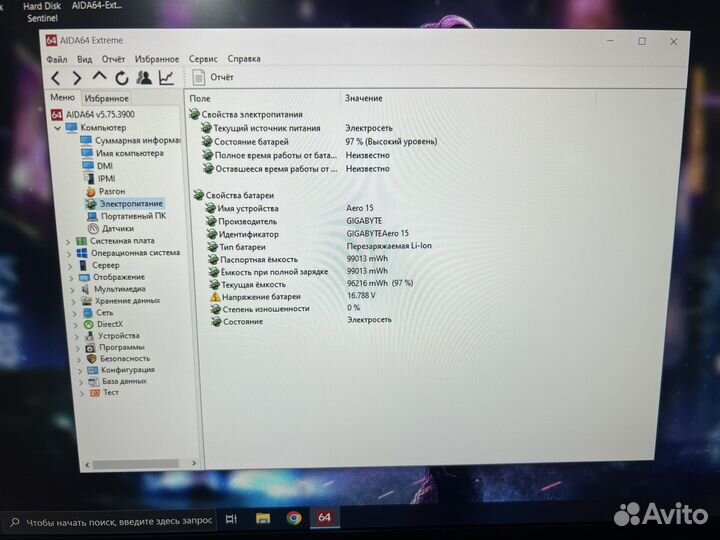Click the Устройства tree icon
The width and height of the screenshot is (720, 540).
click(x=90, y=336)
